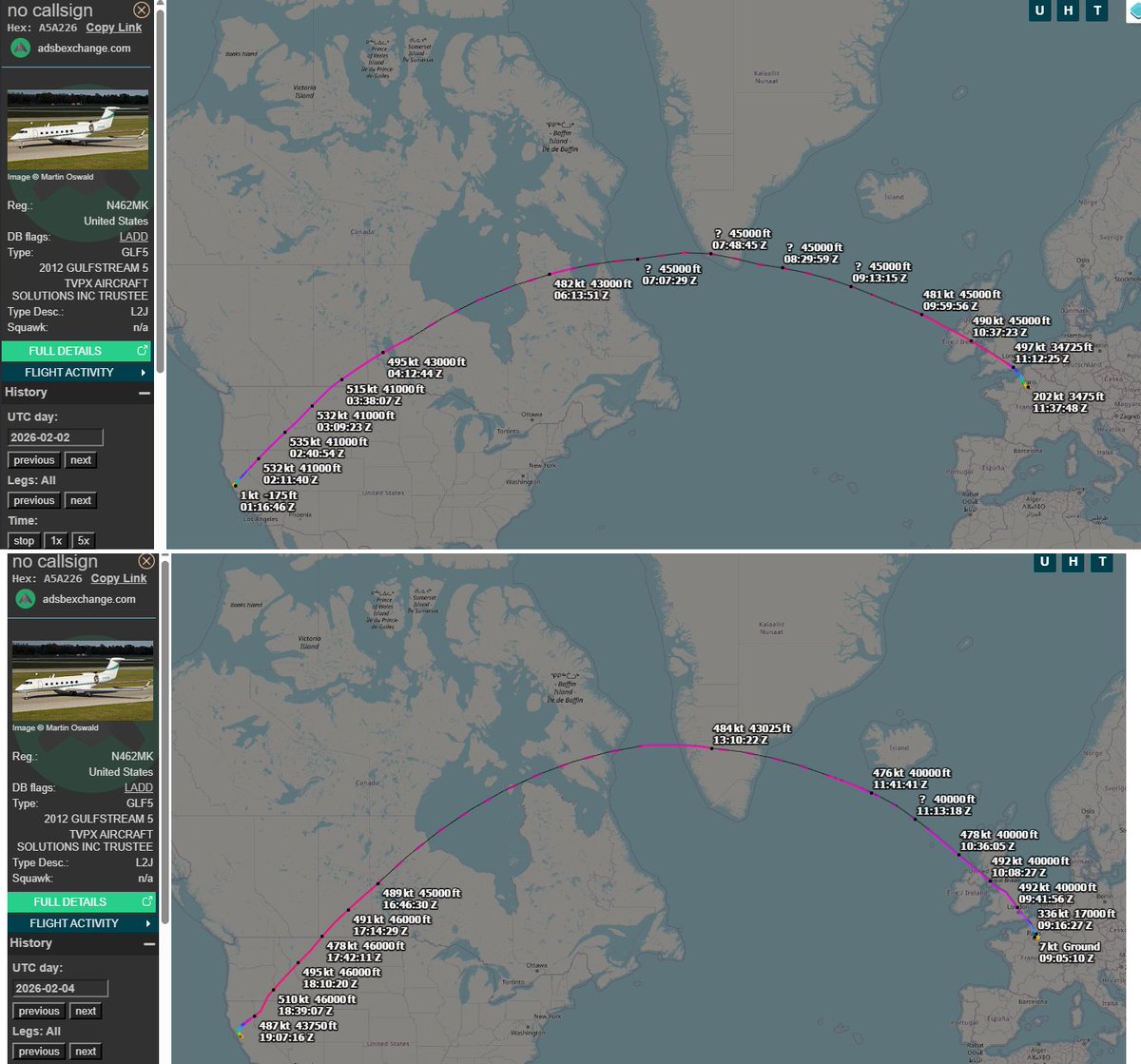Image resolution: width=1141 pixels, height=1064 pixels.
Task: Select previous leg in the upper panel
Action: 34,500
